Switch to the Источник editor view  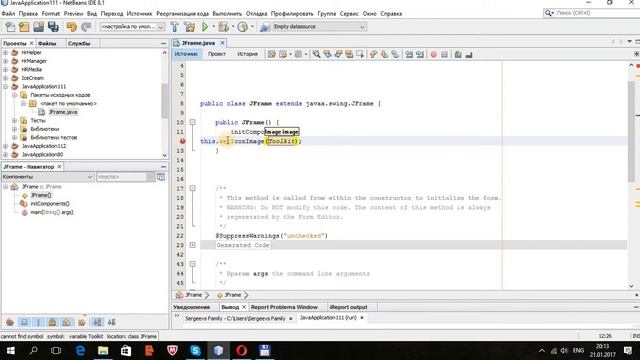tap(186, 54)
